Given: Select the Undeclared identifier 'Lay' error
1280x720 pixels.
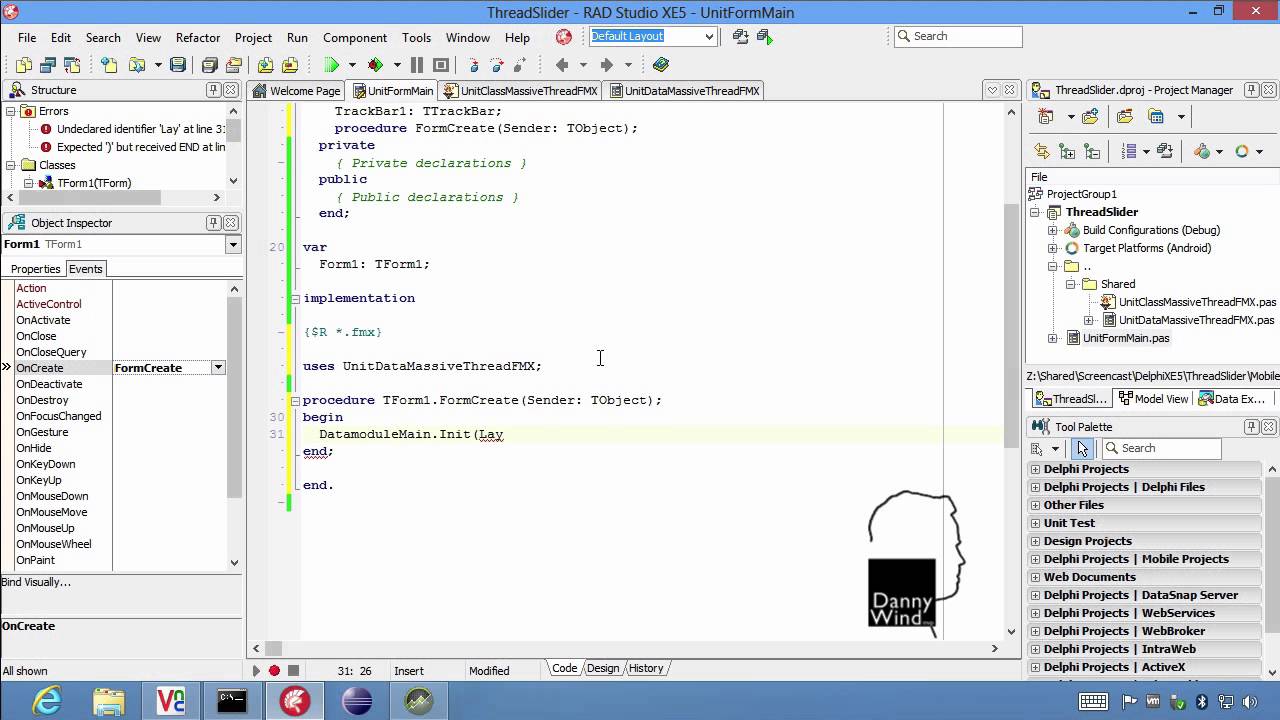Looking at the screenshot, I should (140, 129).
